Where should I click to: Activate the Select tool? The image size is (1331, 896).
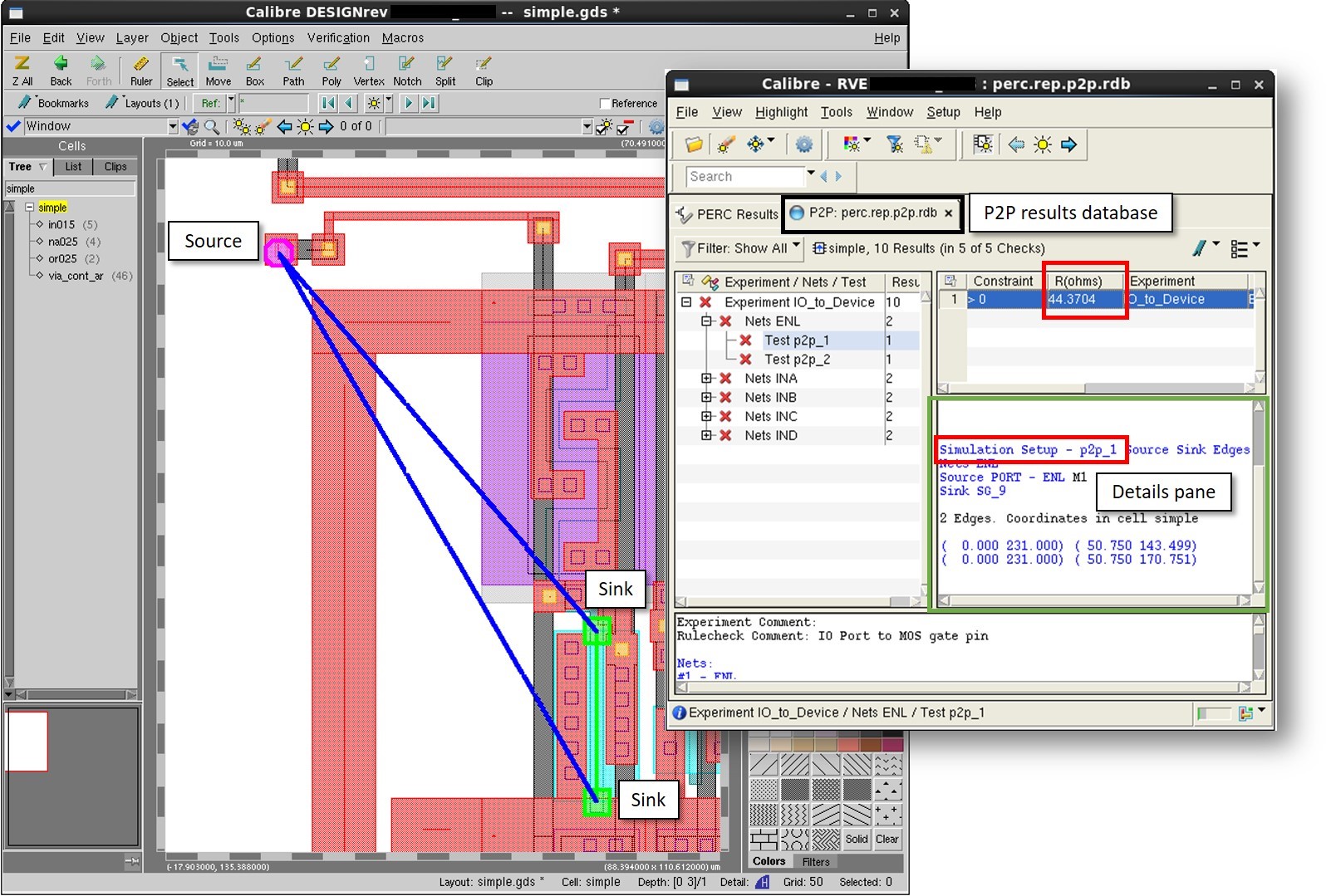click(x=179, y=71)
